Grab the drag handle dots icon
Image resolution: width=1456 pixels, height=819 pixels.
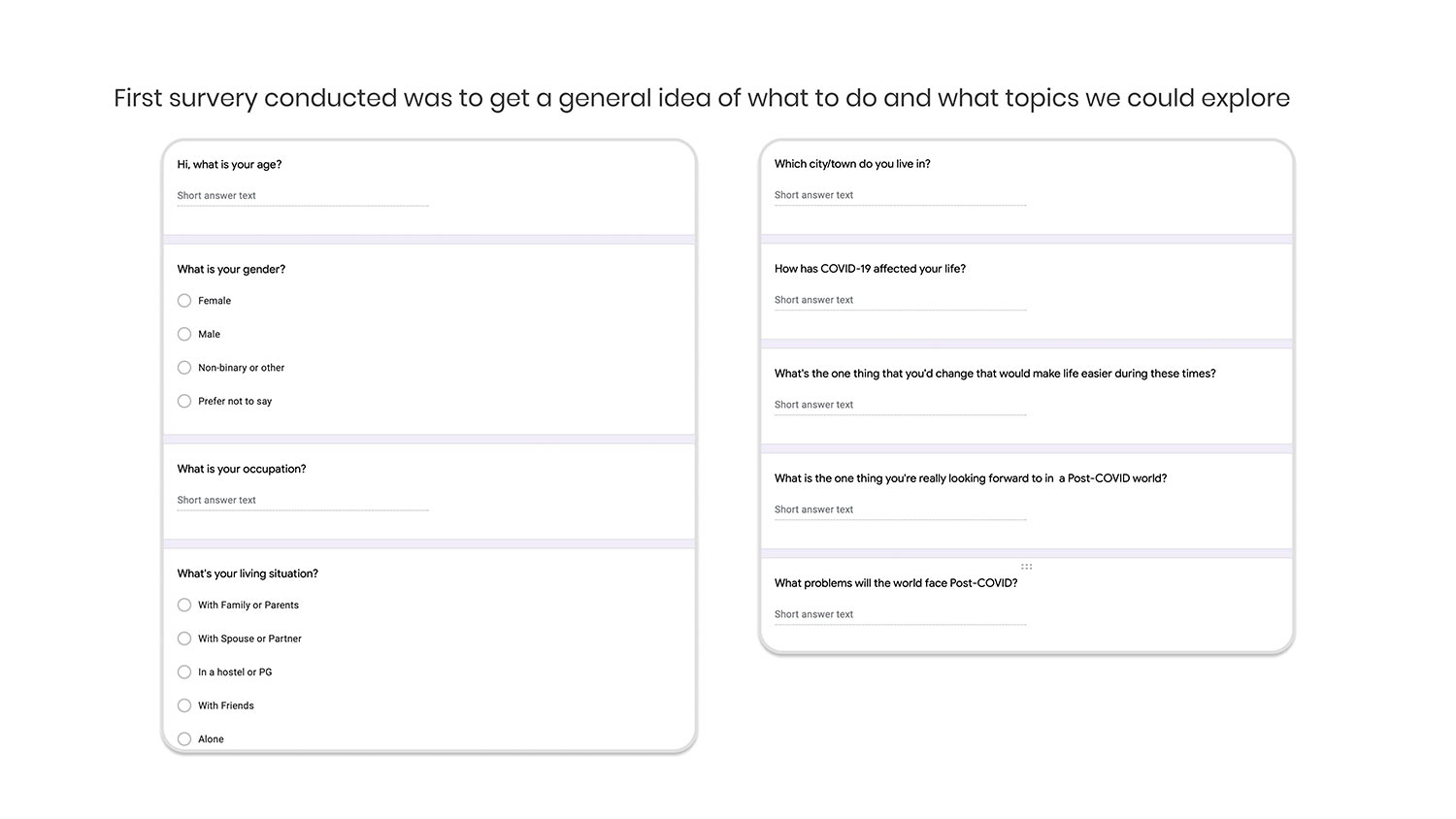tap(1026, 567)
